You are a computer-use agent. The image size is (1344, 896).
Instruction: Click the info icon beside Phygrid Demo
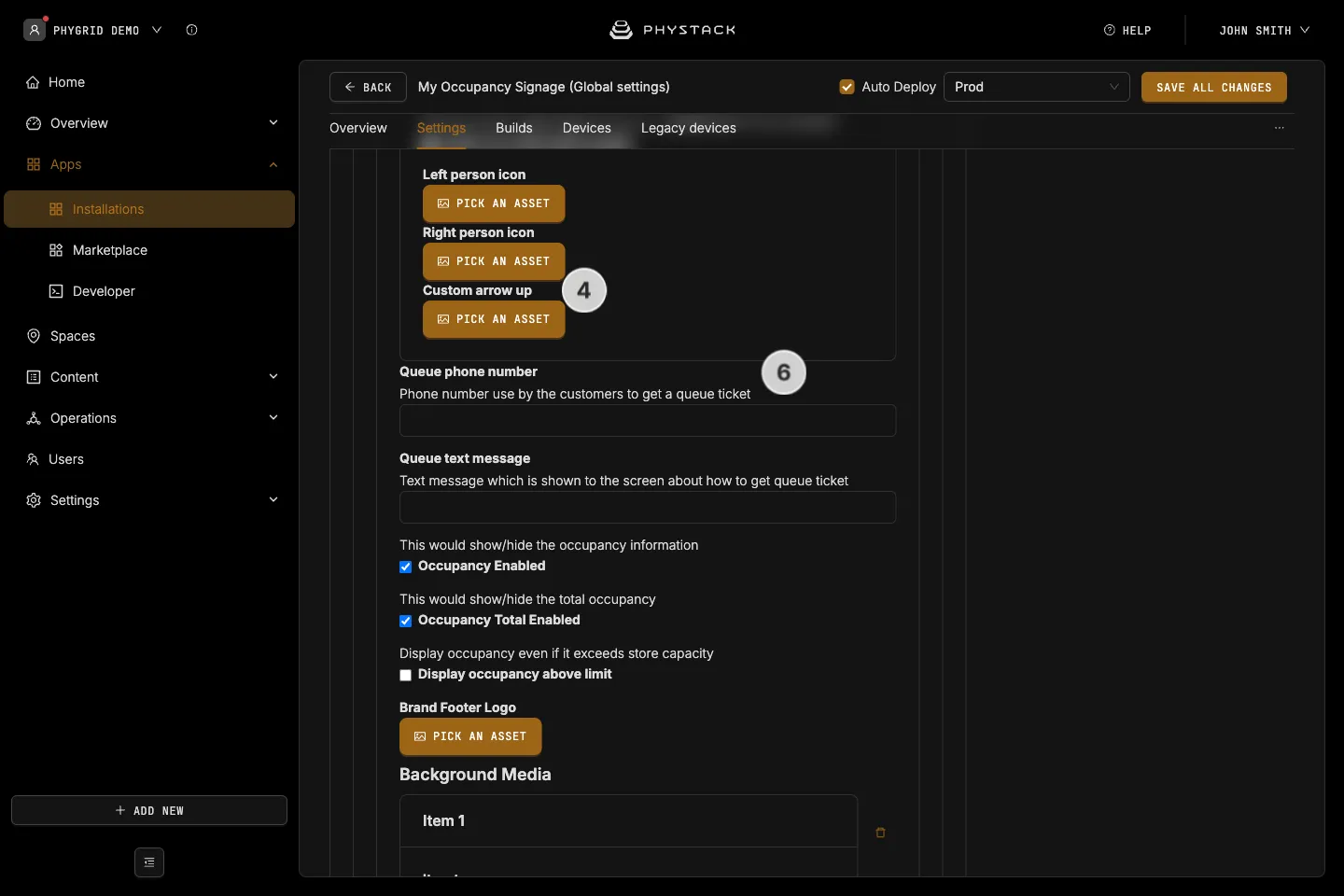pyautogui.click(x=191, y=30)
